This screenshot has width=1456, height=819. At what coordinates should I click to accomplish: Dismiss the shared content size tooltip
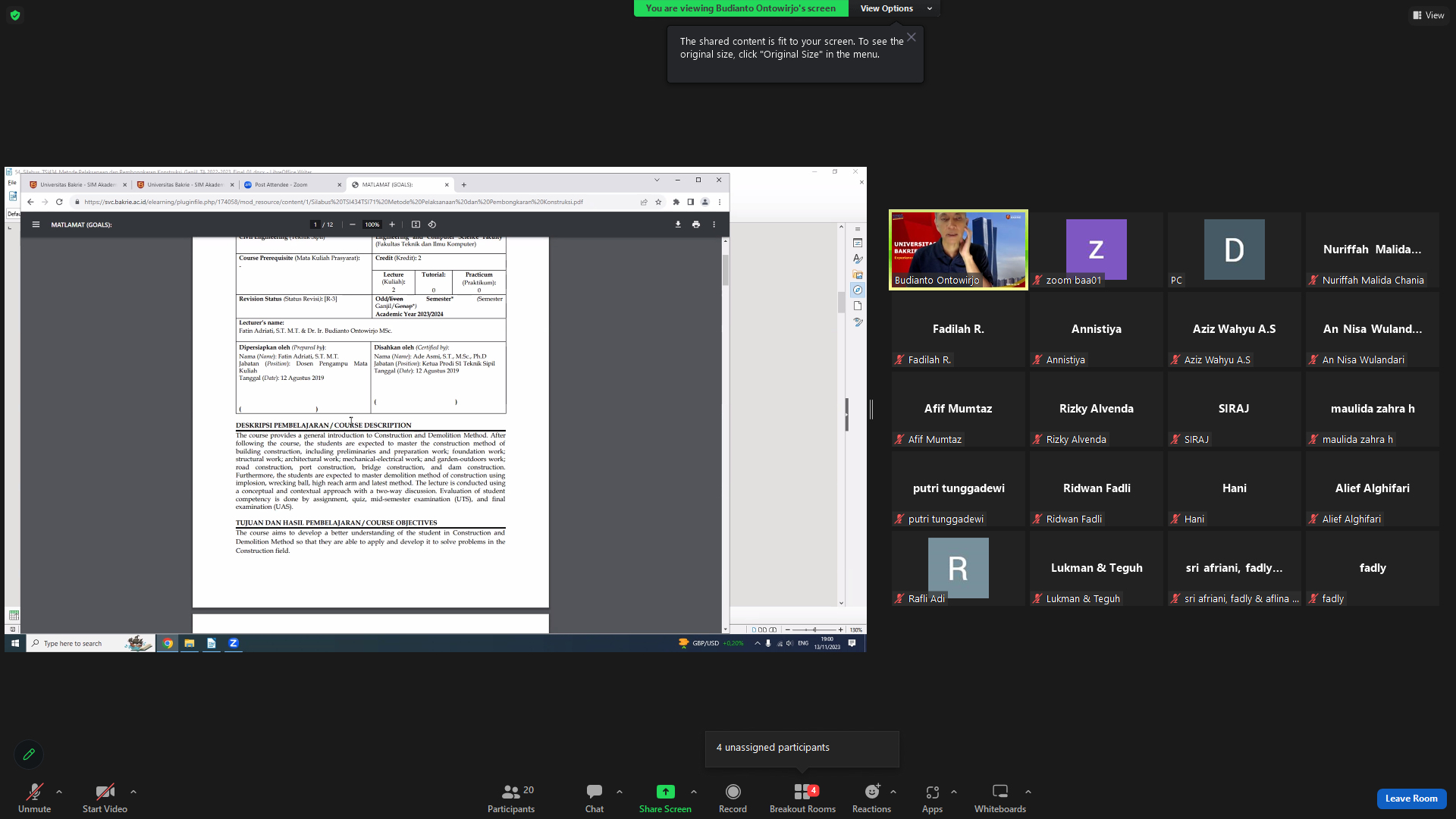coord(912,37)
